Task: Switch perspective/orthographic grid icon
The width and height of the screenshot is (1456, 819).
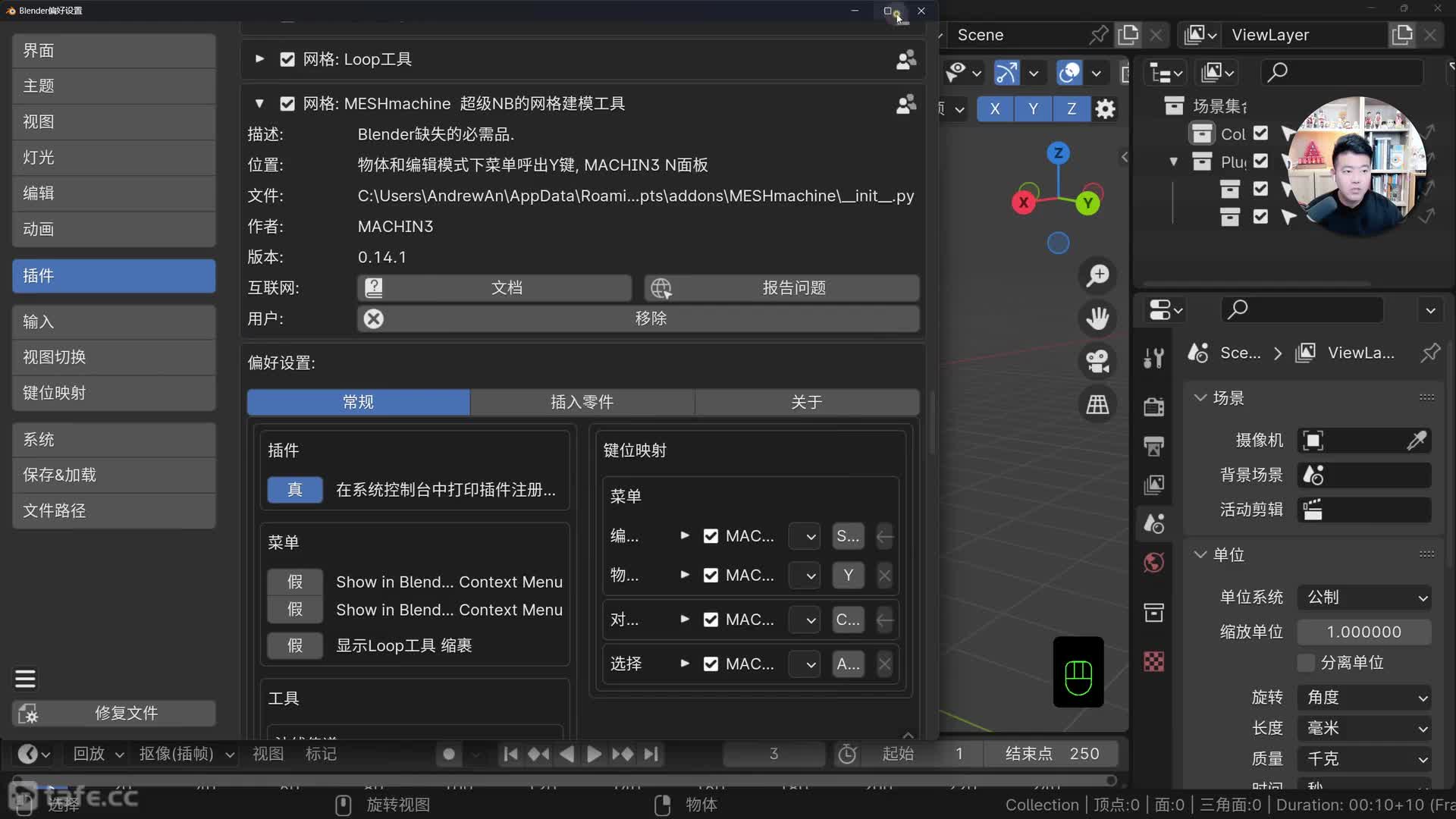Action: (x=1097, y=404)
